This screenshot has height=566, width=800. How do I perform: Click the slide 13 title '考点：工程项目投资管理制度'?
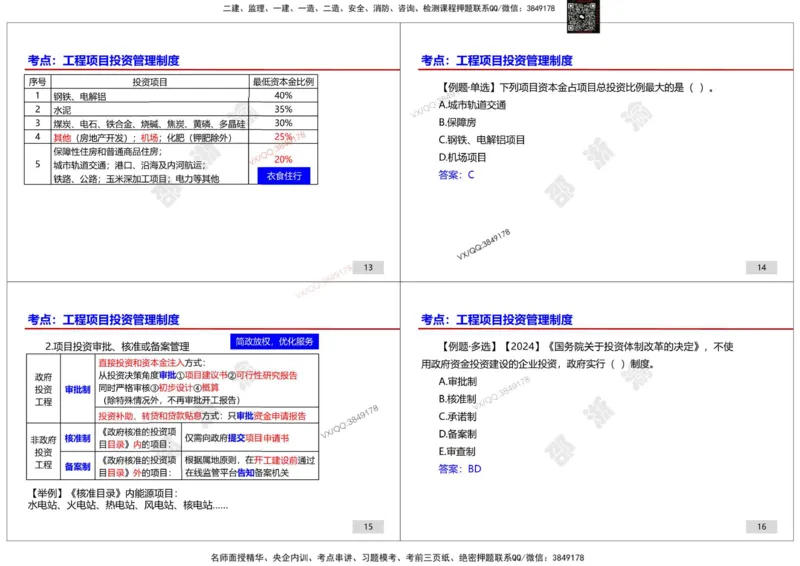[x=104, y=61]
